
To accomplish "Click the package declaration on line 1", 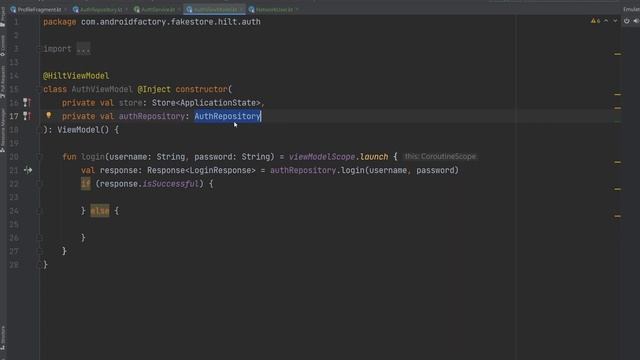I will click(152, 22).
